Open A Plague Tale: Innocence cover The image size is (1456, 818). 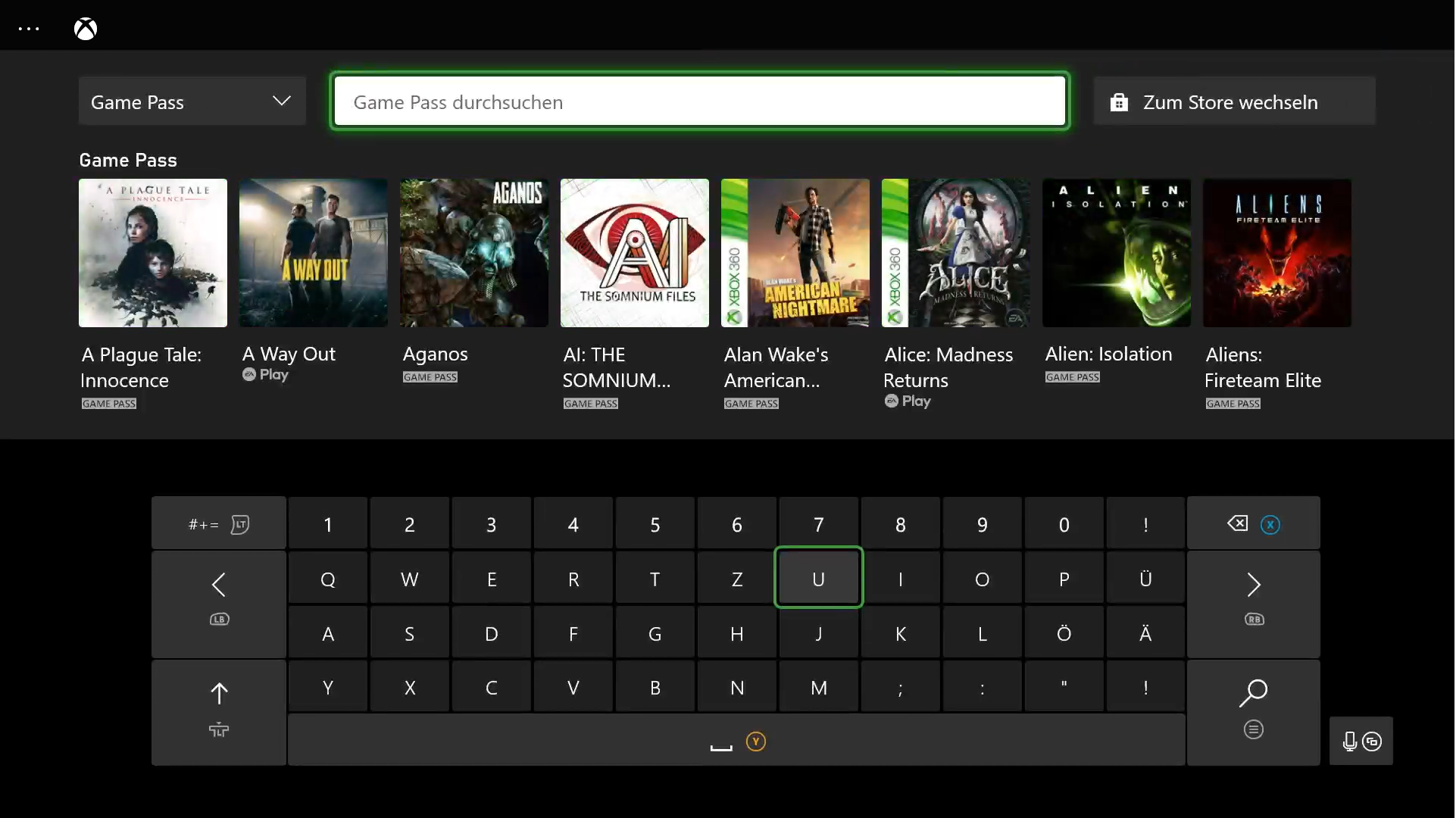click(x=153, y=253)
